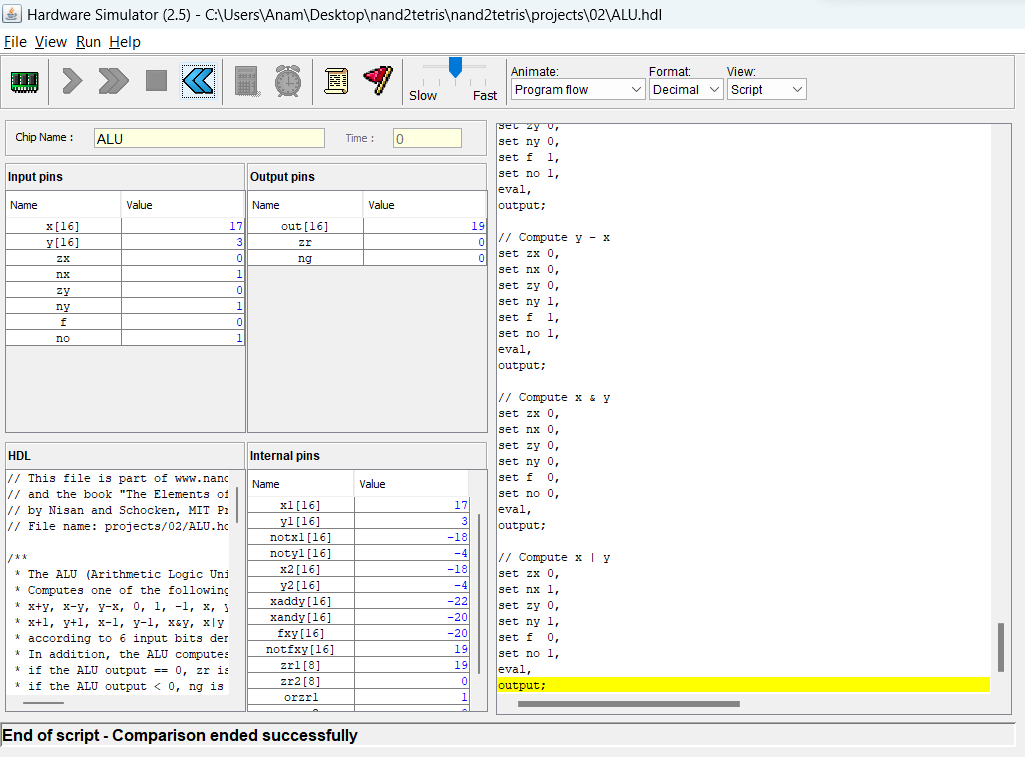This screenshot has height=757, width=1025.
Task: Click the Load Chip icon
Action: (x=24, y=81)
